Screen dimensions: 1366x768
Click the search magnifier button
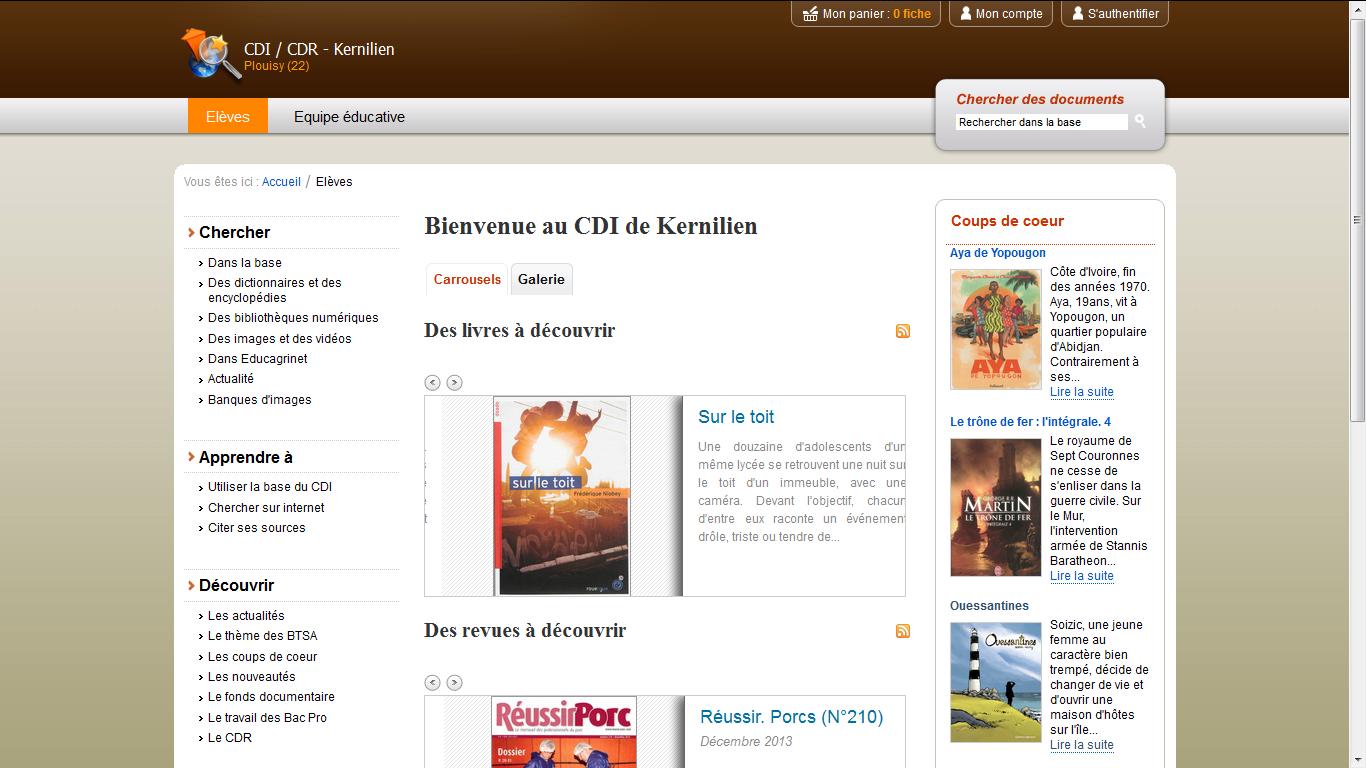coord(1140,122)
